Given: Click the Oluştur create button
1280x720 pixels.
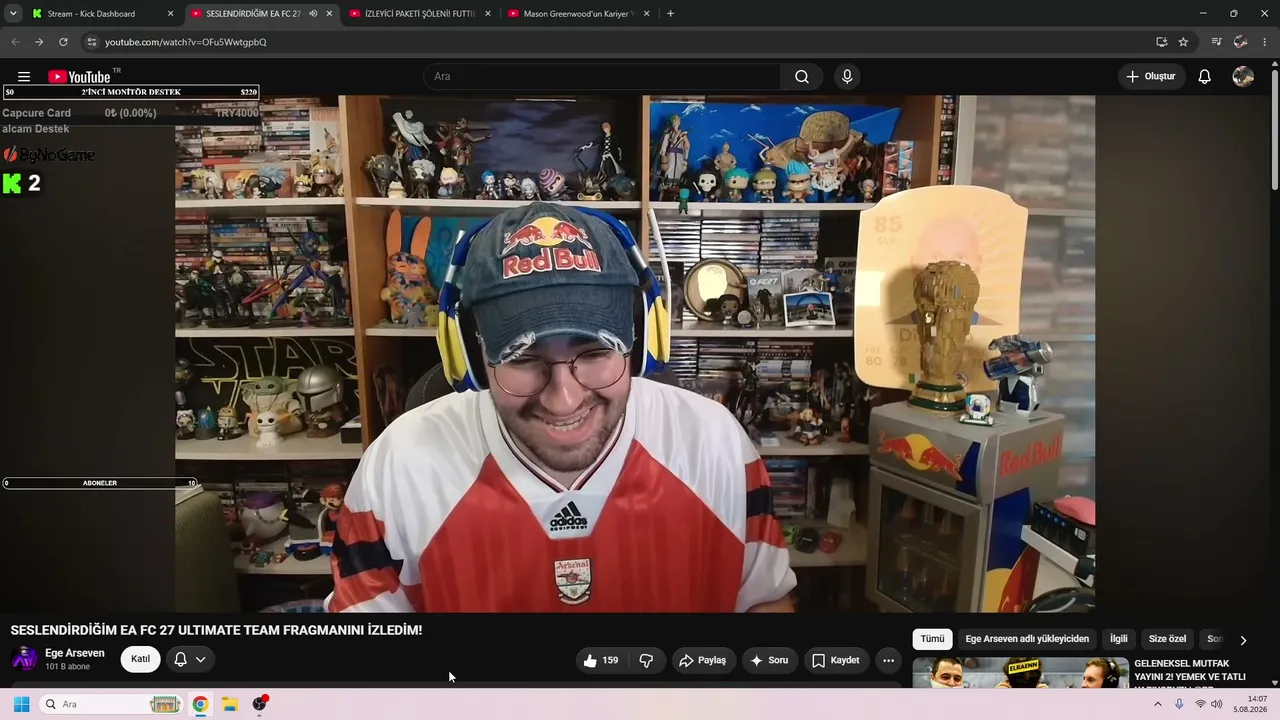Looking at the screenshot, I should (x=1151, y=77).
